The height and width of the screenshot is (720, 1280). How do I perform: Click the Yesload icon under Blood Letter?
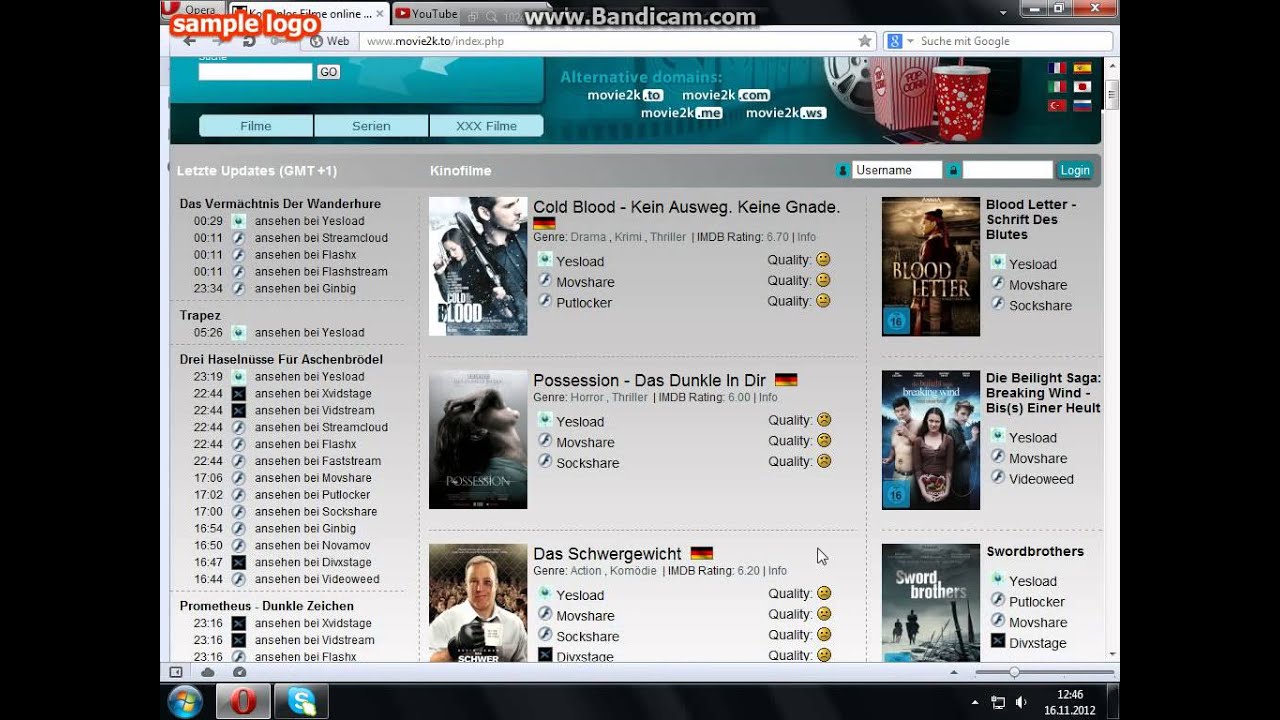[x=998, y=262]
